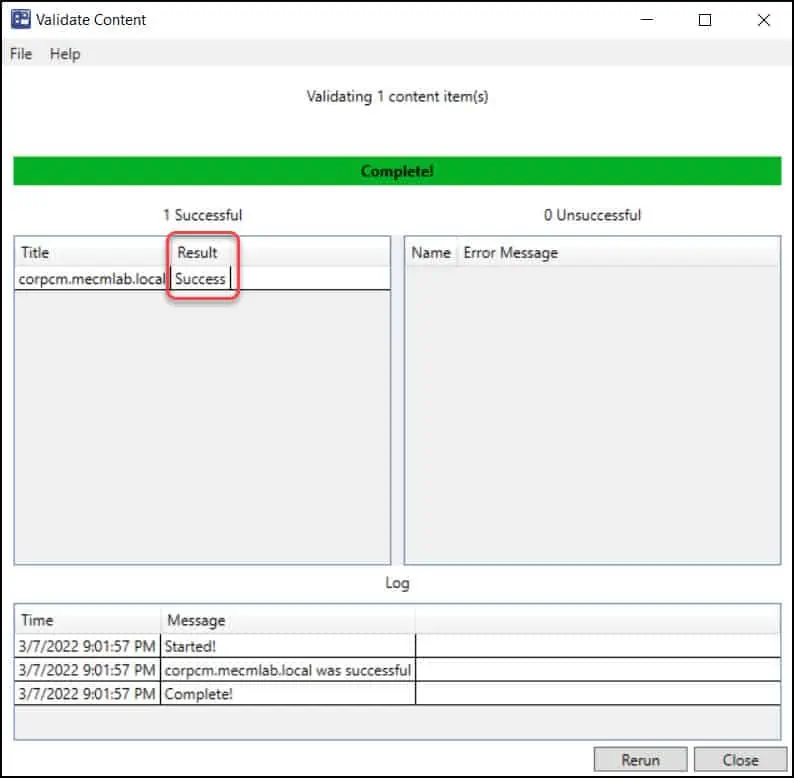This screenshot has height=778, width=794.
Task: Select corpcm.mecmlab.local title cell
Action: click(92, 279)
